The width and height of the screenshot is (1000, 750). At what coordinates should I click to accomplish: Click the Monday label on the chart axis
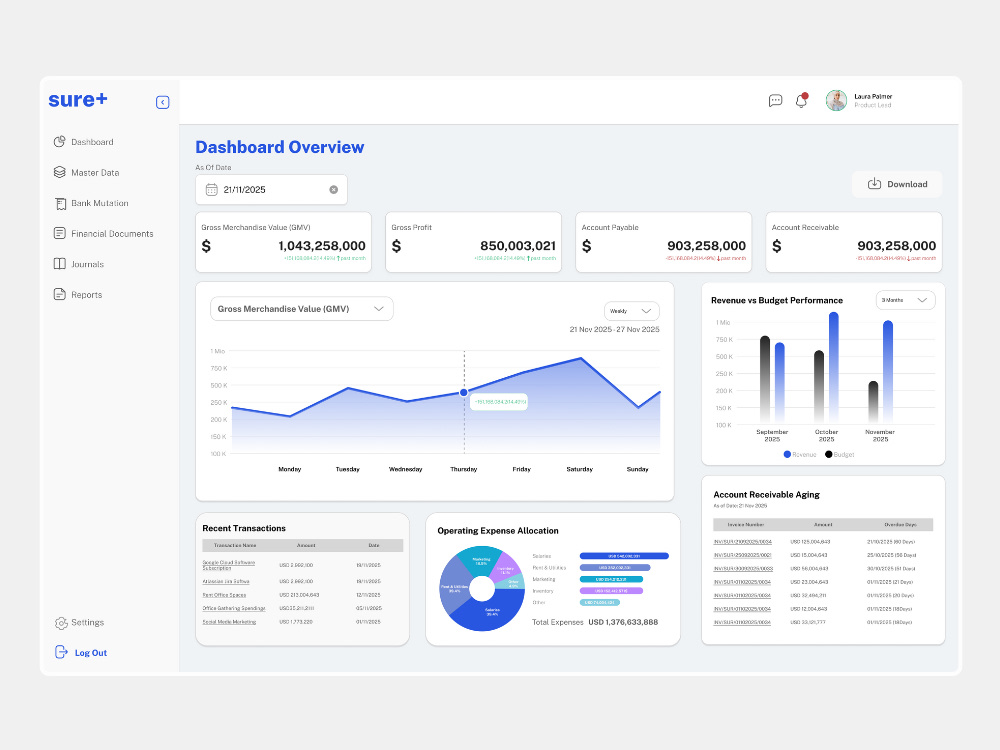coord(290,469)
